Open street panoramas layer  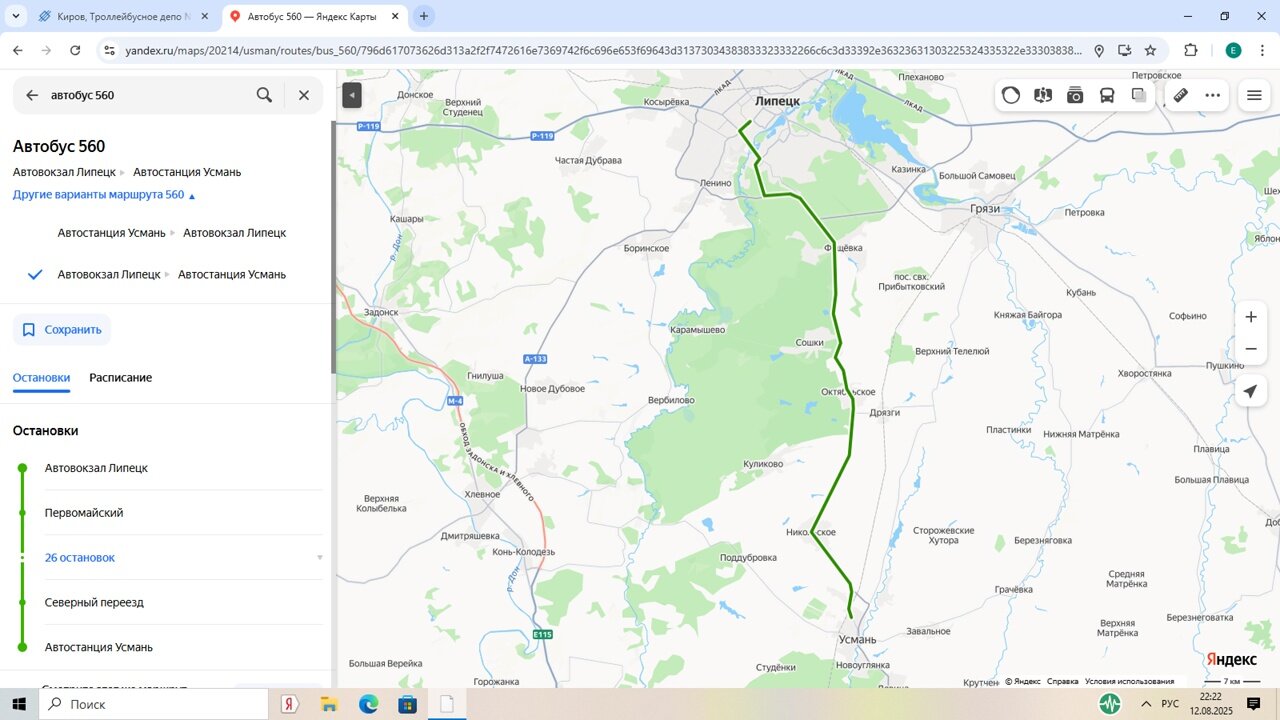click(1043, 95)
